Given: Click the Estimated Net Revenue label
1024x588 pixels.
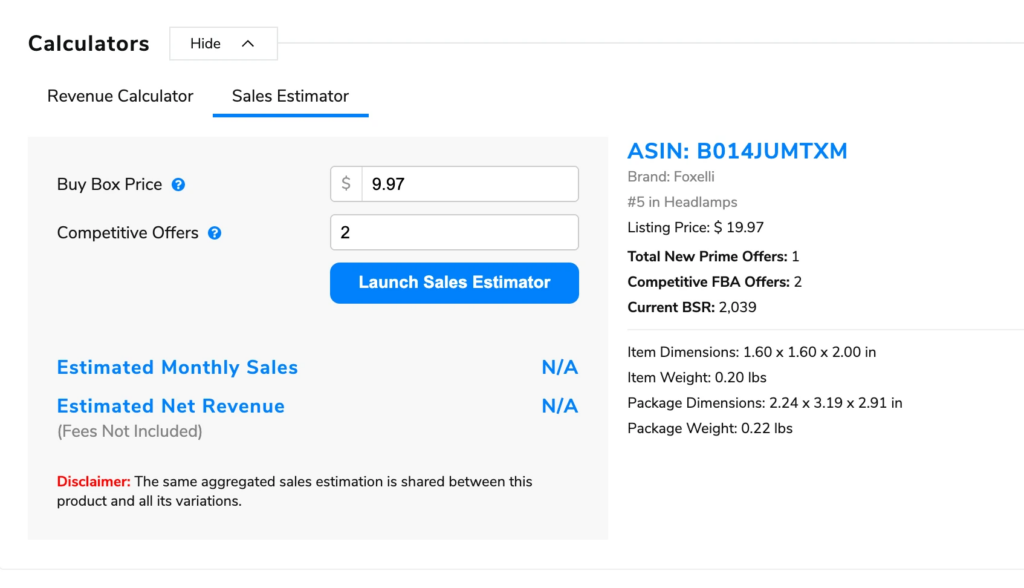Looking at the screenshot, I should 170,406.
